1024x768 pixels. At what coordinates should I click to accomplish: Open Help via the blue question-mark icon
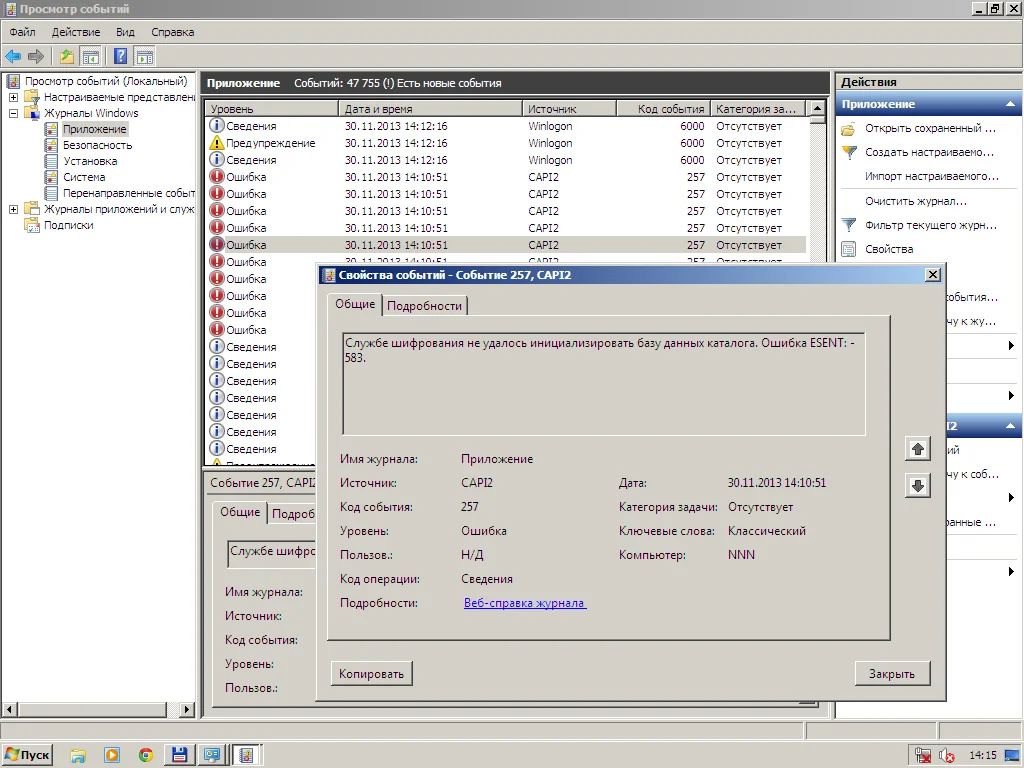tap(121, 56)
